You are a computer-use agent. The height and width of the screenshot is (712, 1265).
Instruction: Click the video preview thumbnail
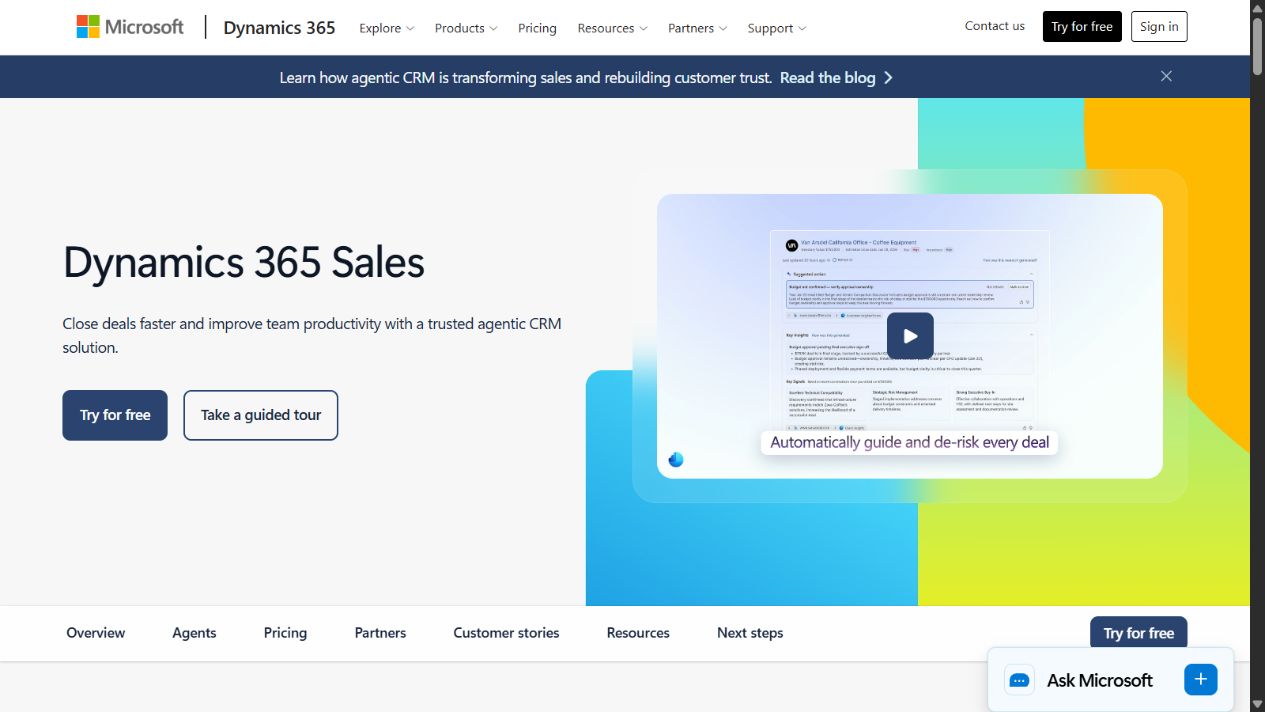point(910,336)
